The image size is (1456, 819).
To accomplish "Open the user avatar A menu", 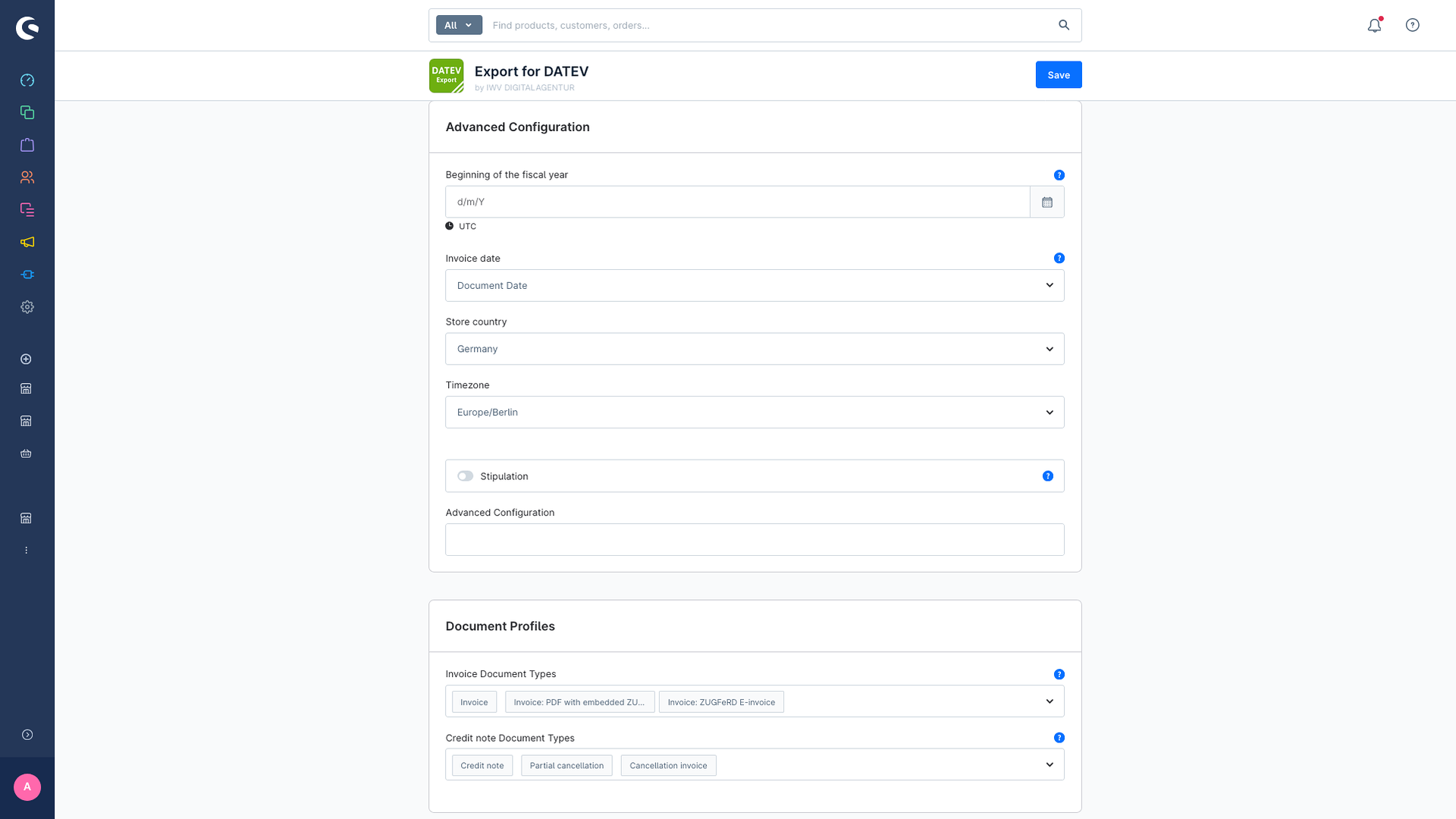I will (27, 787).
